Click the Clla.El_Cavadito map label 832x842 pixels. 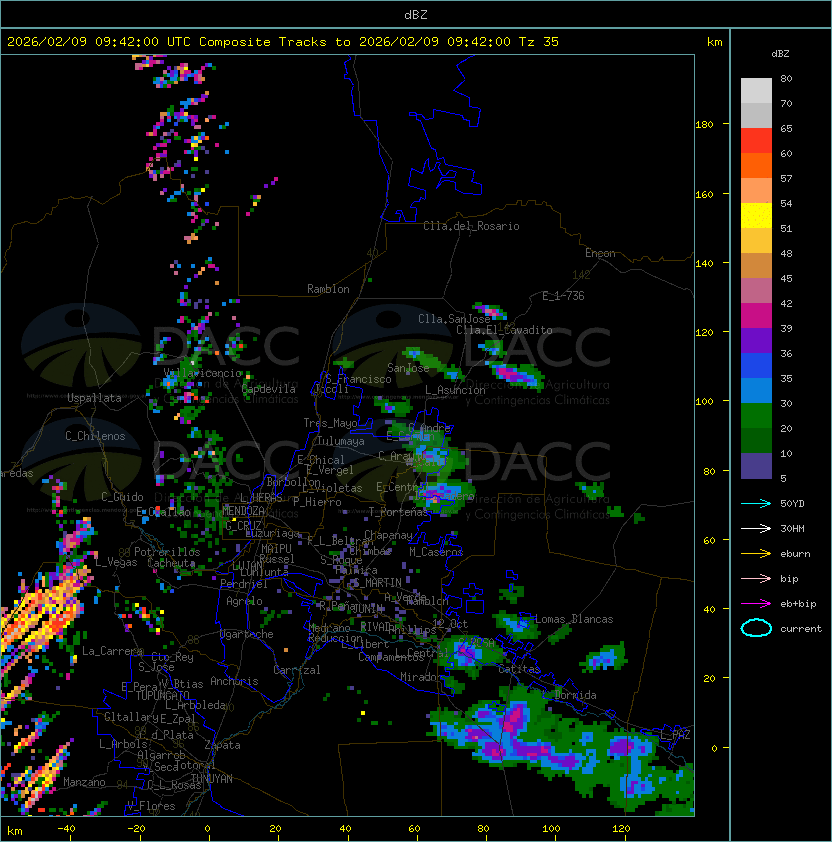click(x=504, y=330)
